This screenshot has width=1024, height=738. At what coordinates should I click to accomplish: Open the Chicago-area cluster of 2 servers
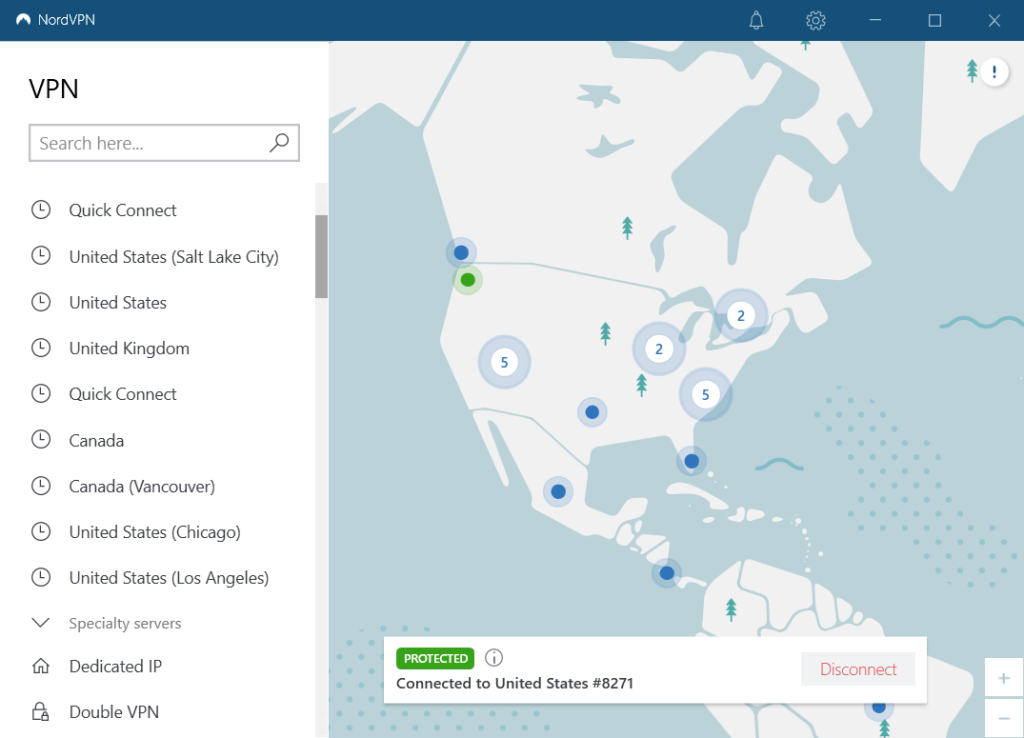(x=659, y=349)
